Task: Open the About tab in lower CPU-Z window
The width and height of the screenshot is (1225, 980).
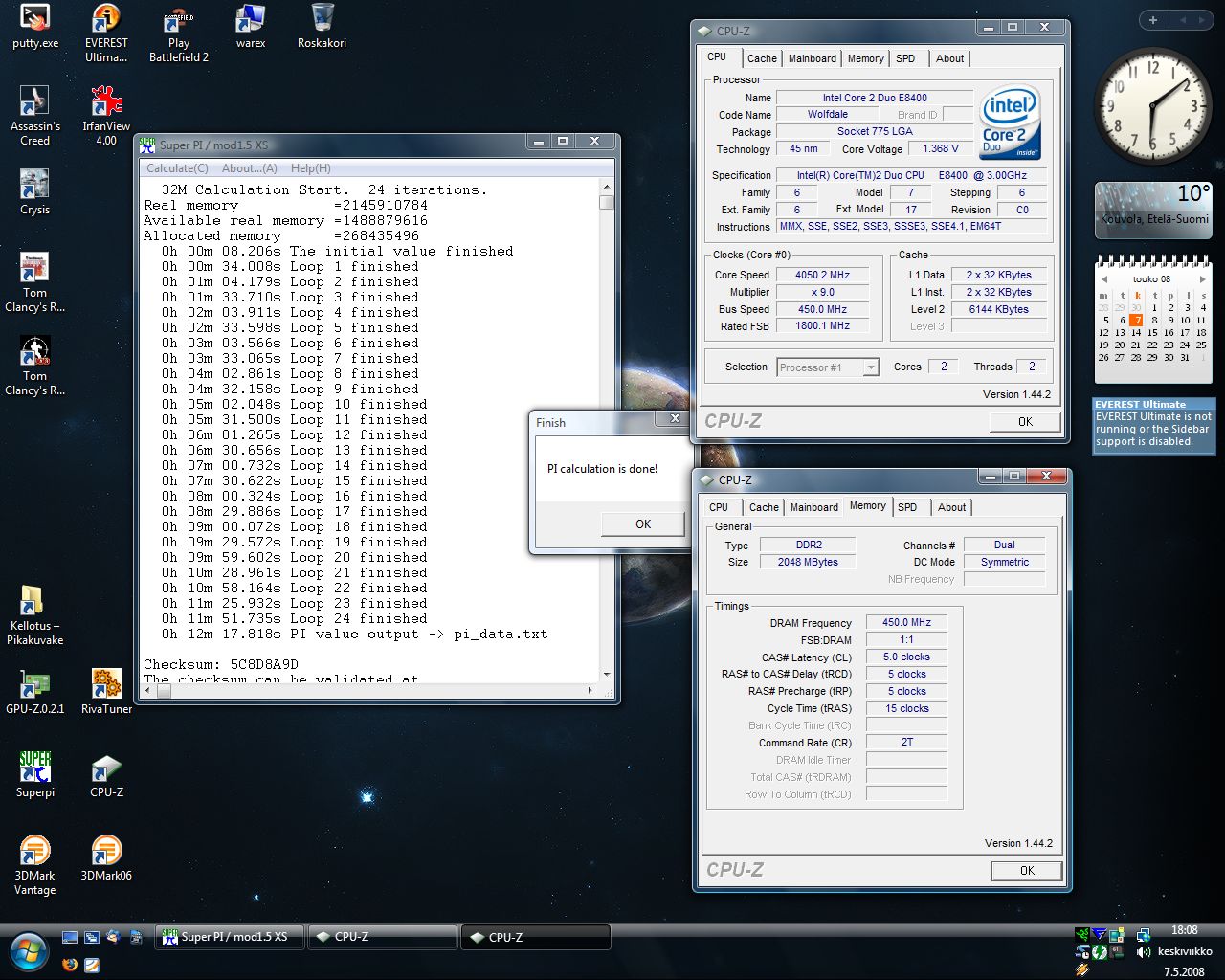Action: (952, 507)
